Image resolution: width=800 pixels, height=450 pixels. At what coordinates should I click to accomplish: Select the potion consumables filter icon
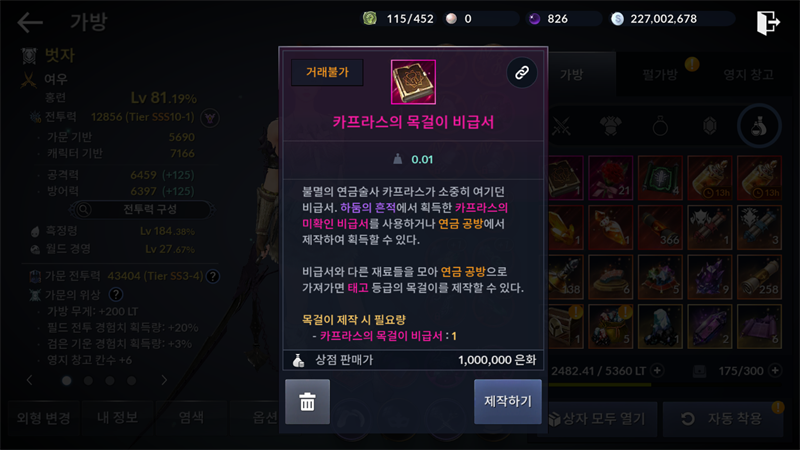(759, 126)
